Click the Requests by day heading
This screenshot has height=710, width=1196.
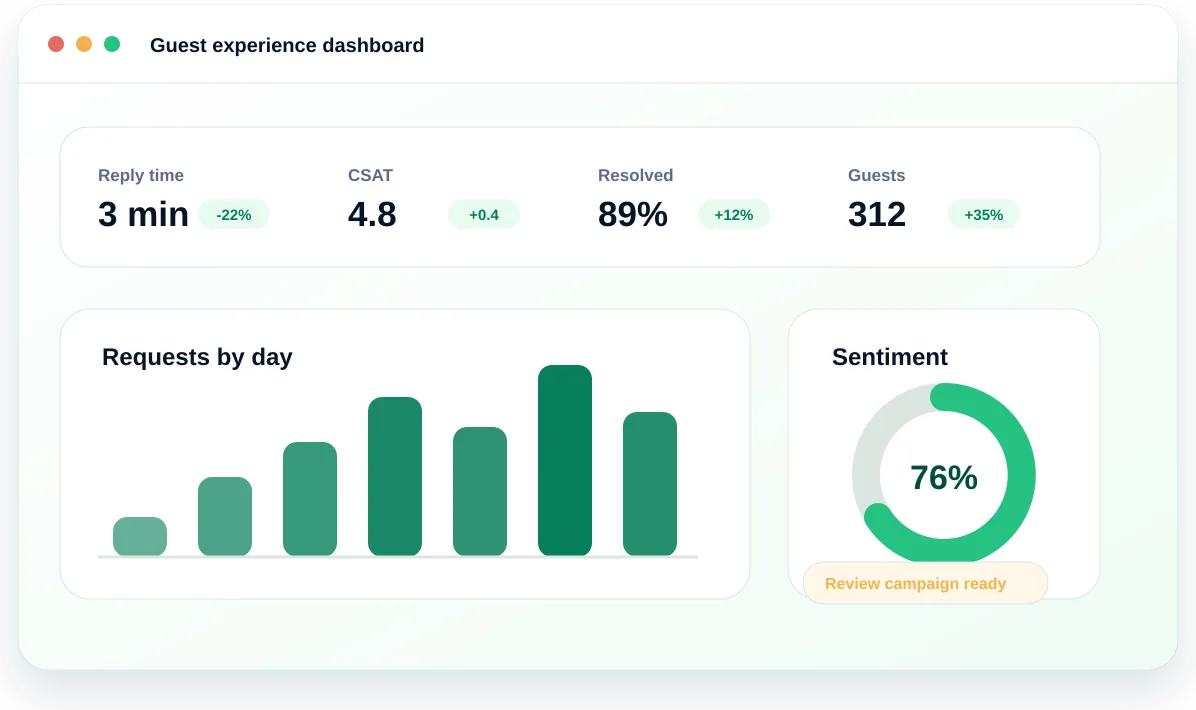point(198,357)
